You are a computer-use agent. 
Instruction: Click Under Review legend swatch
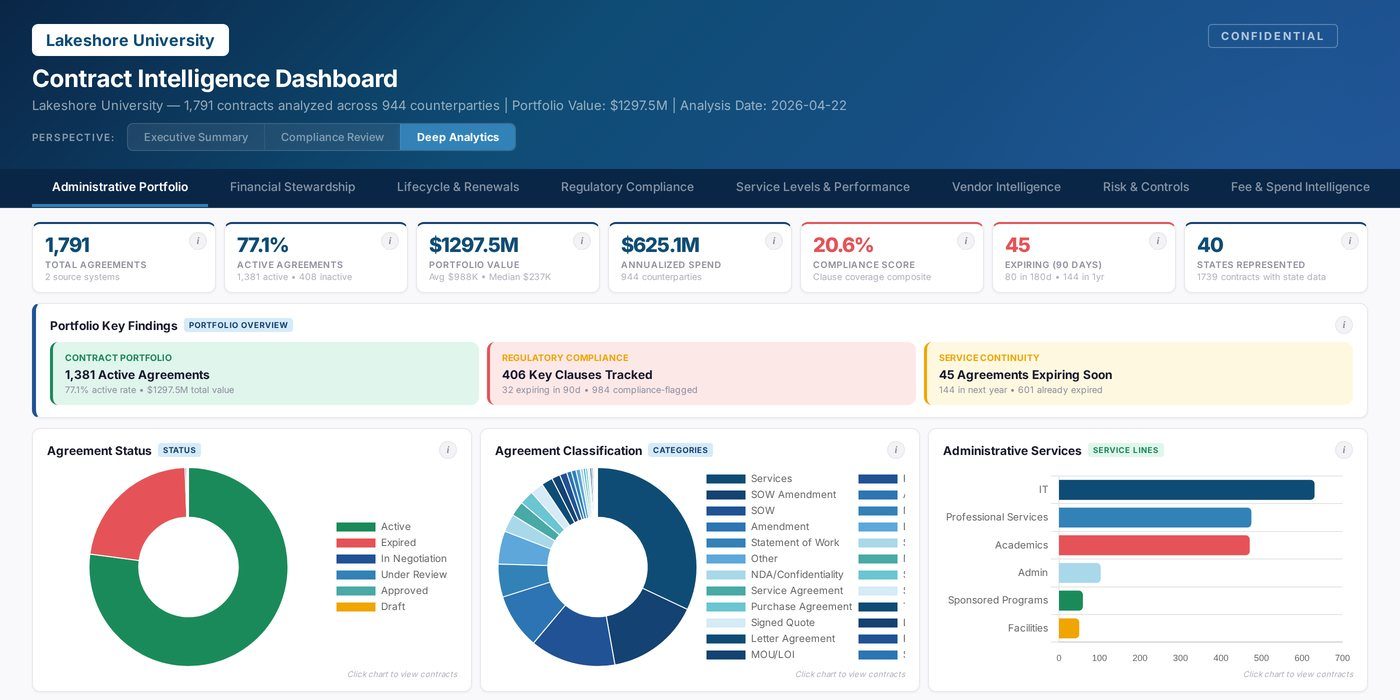(x=355, y=575)
